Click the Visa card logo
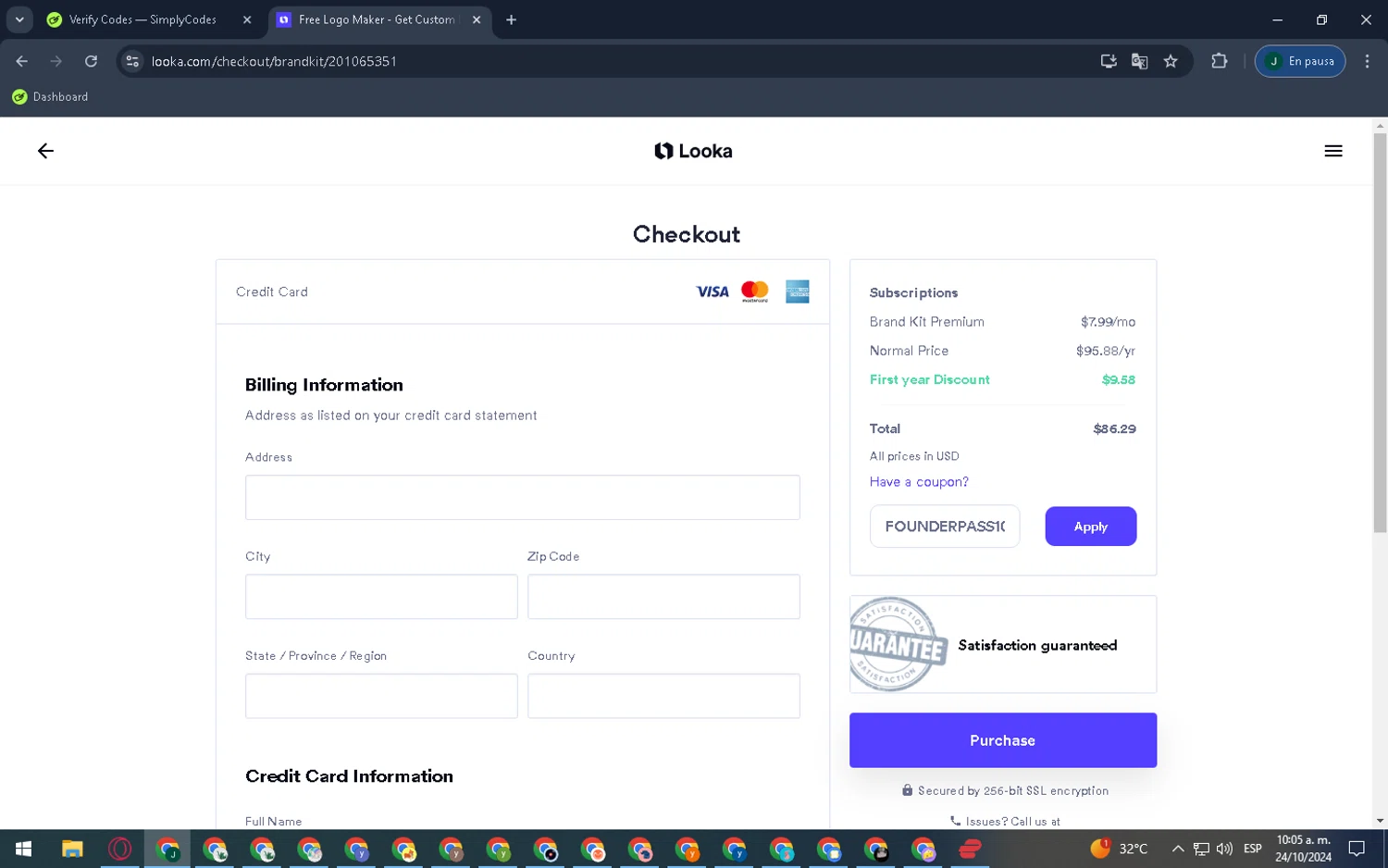Image resolution: width=1388 pixels, height=868 pixels. (x=713, y=291)
